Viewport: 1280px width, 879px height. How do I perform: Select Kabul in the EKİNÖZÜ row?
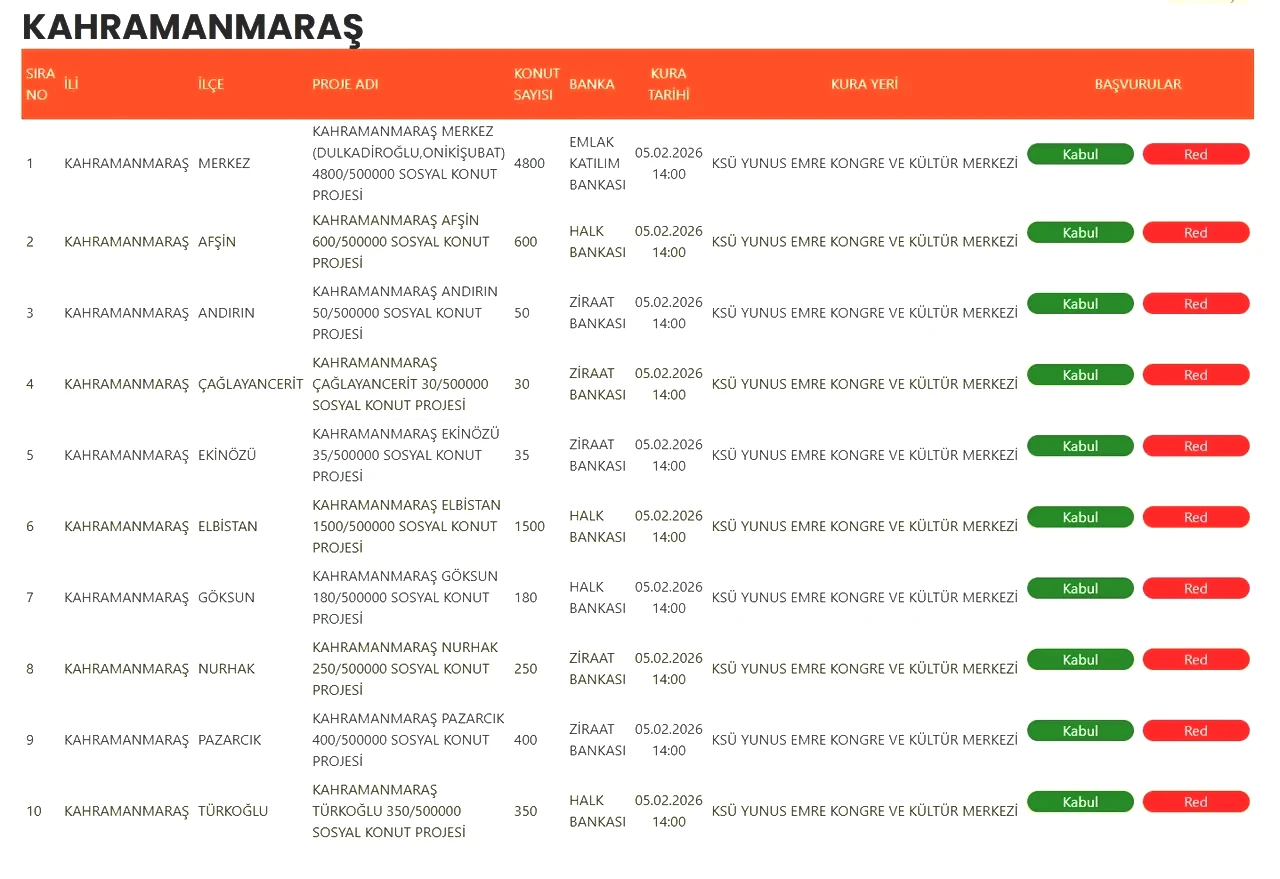[1080, 446]
